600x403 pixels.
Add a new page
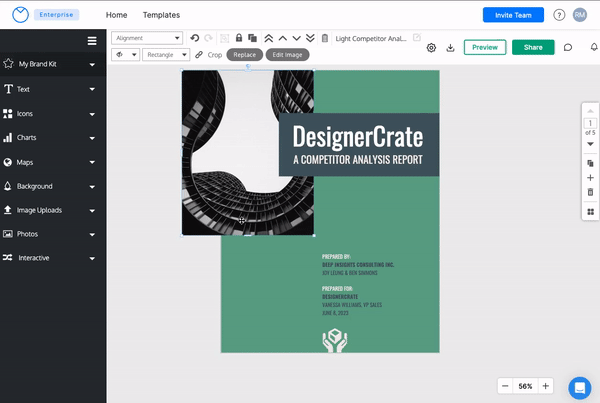(x=590, y=178)
